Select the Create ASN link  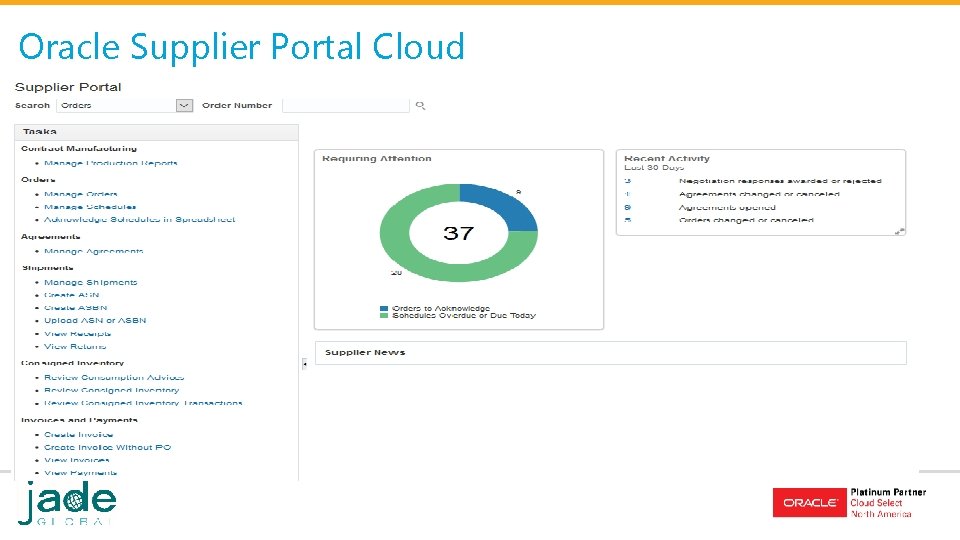(71, 294)
